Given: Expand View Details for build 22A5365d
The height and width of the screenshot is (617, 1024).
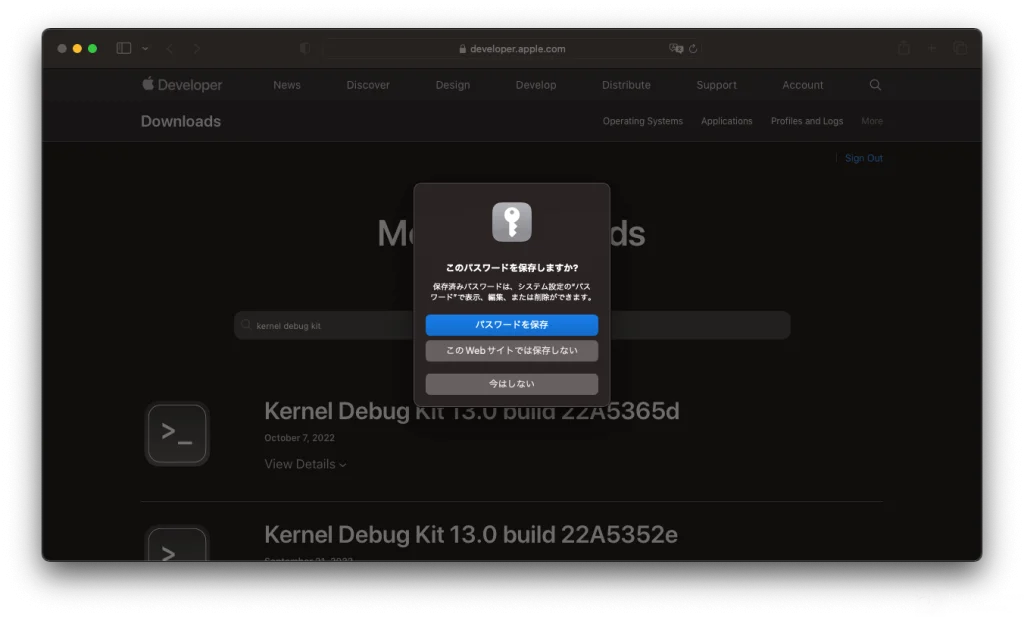Looking at the screenshot, I should tap(305, 464).
